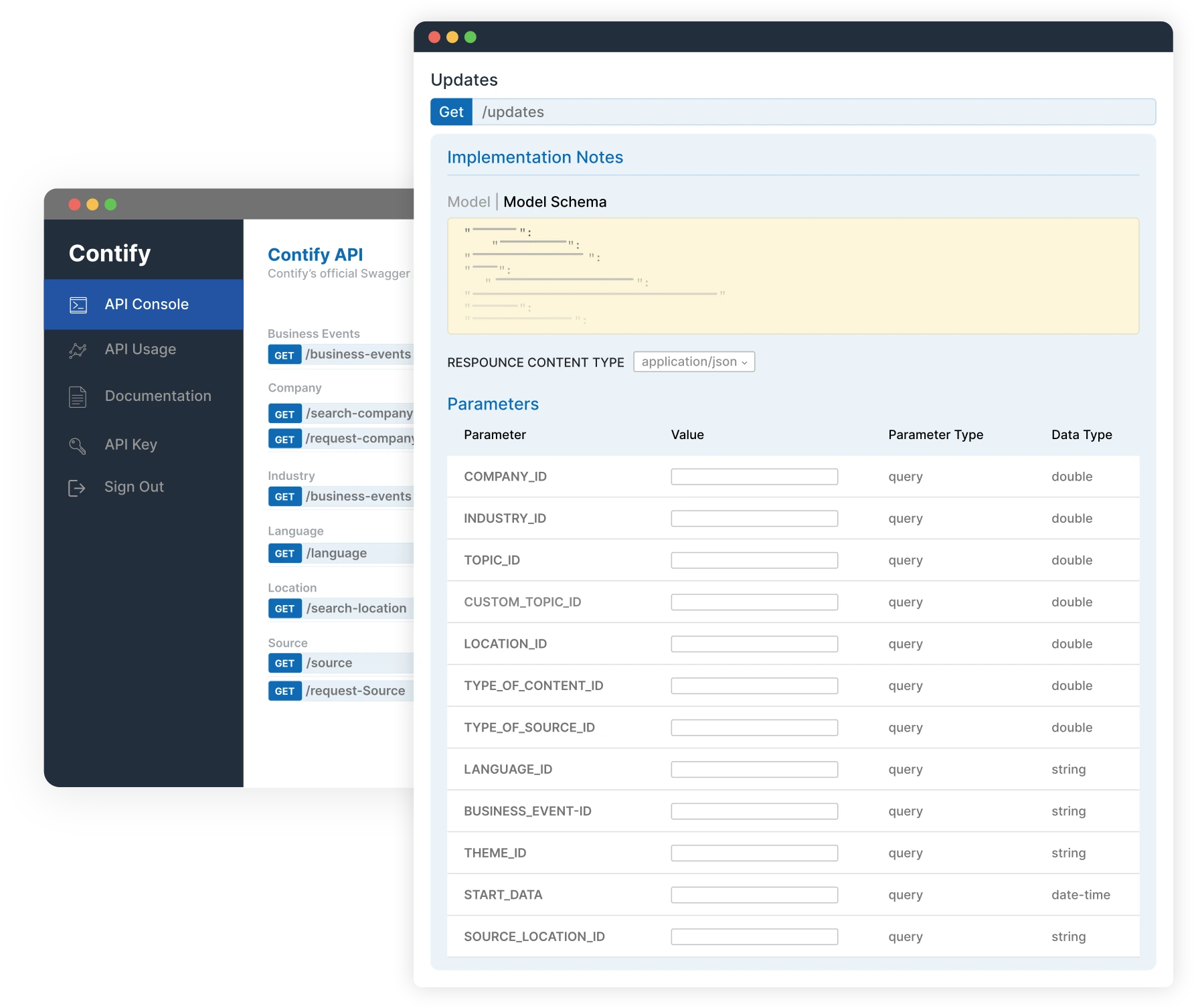Screen dimensions: 1194x1008
Task: Click GET button for /request-company
Action: click(284, 439)
